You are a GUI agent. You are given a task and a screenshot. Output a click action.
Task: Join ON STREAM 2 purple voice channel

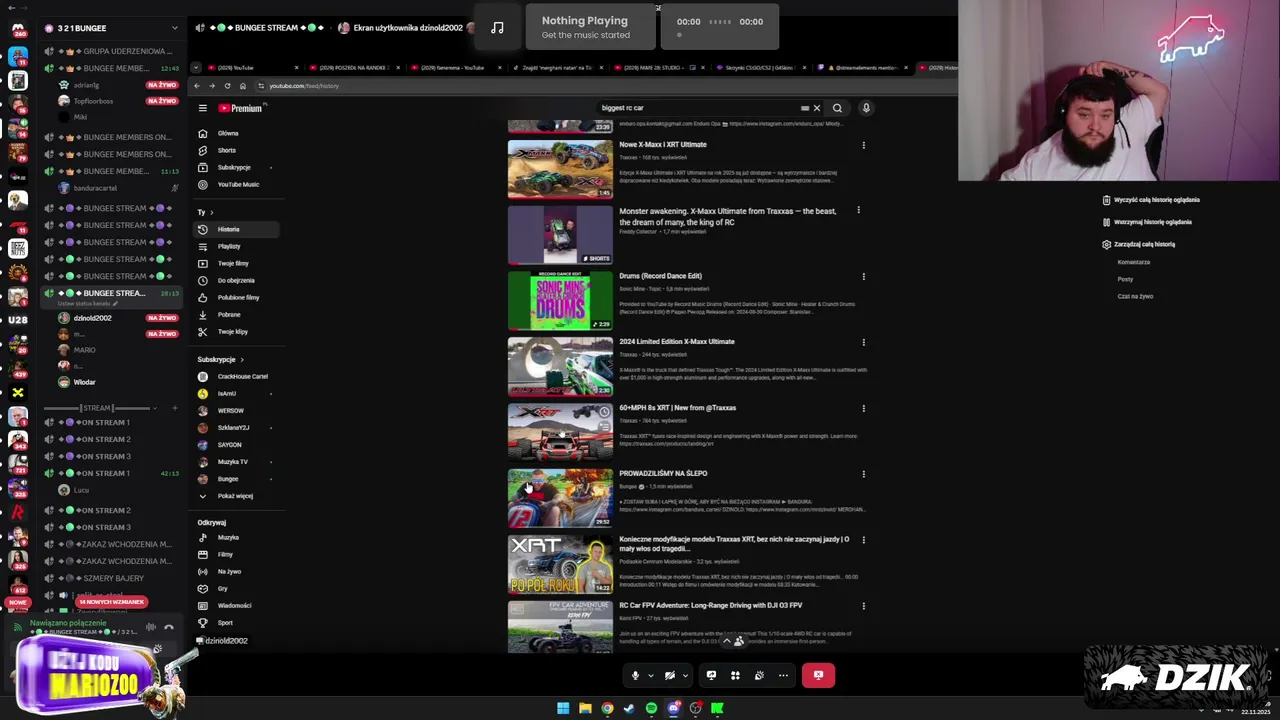(x=113, y=439)
